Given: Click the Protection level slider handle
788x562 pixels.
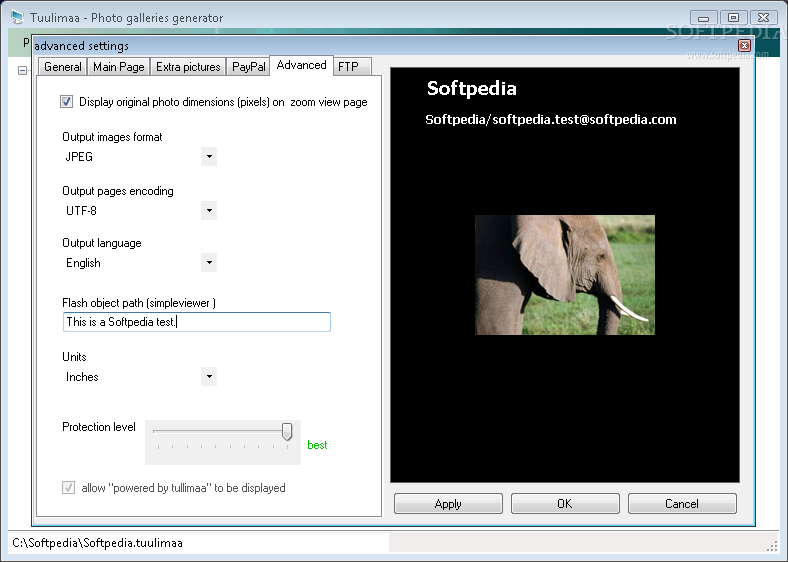Looking at the screenshot, I should tap(287, 431).
